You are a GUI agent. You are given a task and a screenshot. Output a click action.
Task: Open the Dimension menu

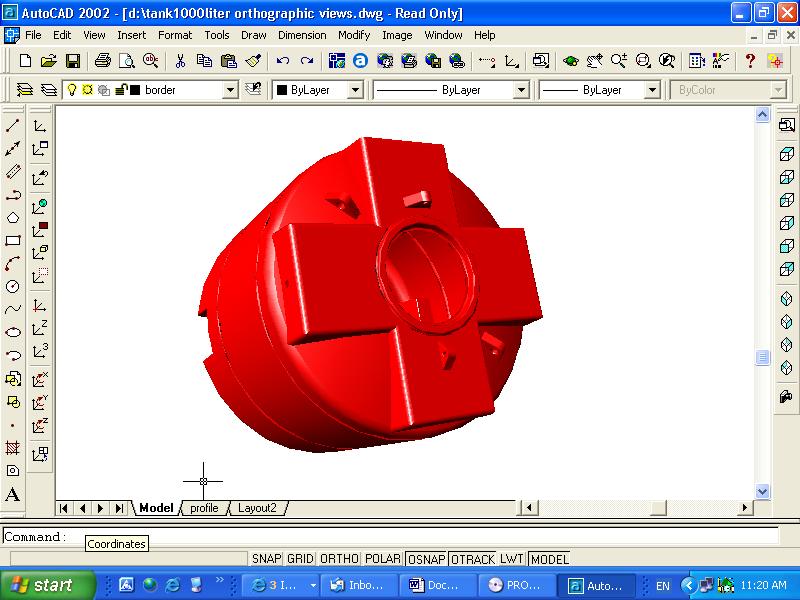302,35
